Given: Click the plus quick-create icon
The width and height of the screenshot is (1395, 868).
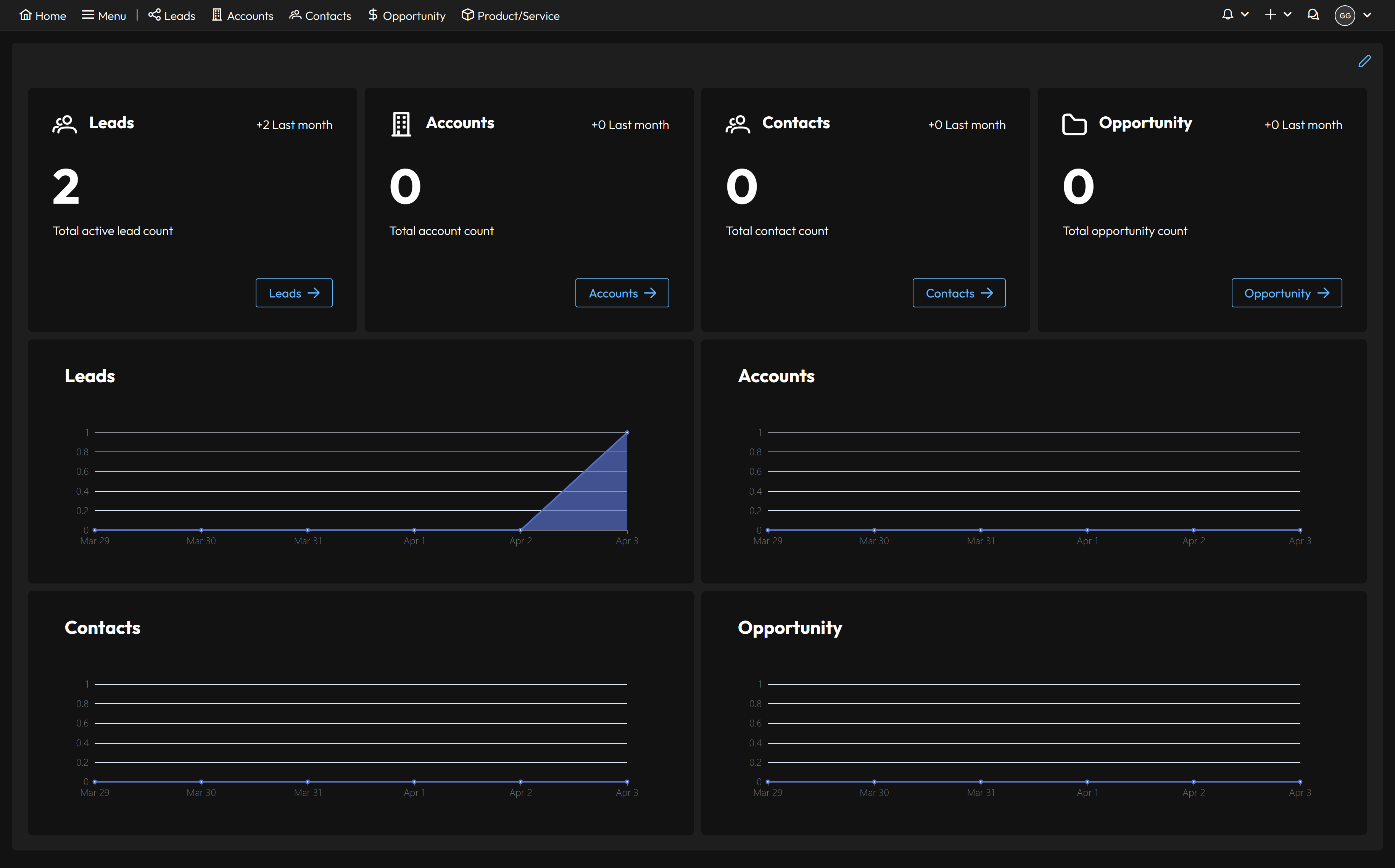Looking at the screenshot, I should (1270, 15).
